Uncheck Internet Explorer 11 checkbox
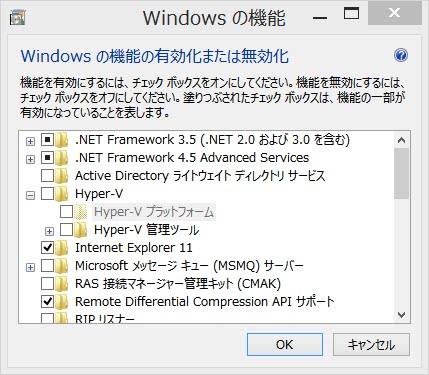Screen dimensions: 429x375 tap(47, 248)
